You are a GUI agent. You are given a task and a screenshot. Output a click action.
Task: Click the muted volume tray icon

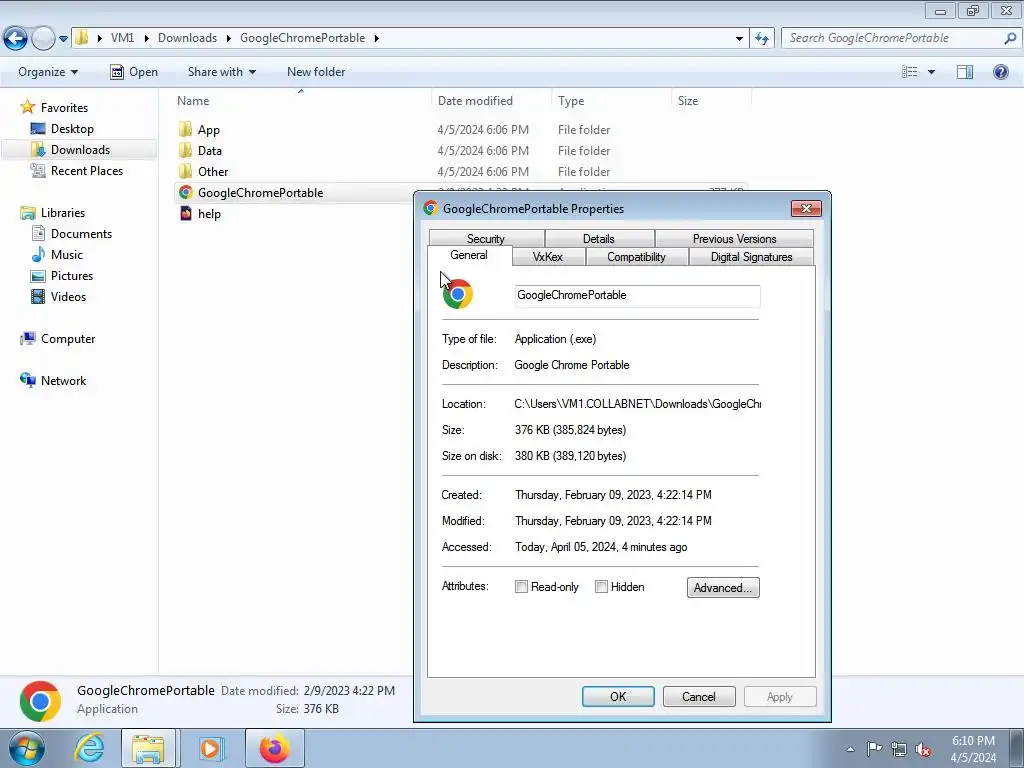923,749
